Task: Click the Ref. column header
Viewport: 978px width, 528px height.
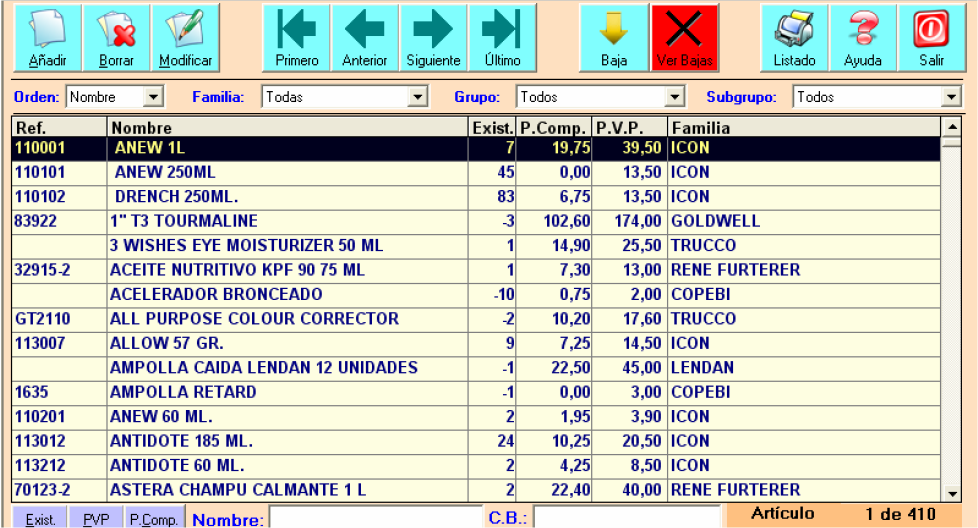Action: (59, 128)
